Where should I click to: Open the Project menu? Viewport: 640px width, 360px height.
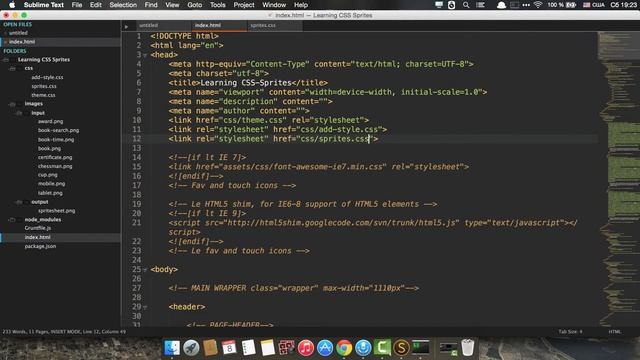pos(244,5)
